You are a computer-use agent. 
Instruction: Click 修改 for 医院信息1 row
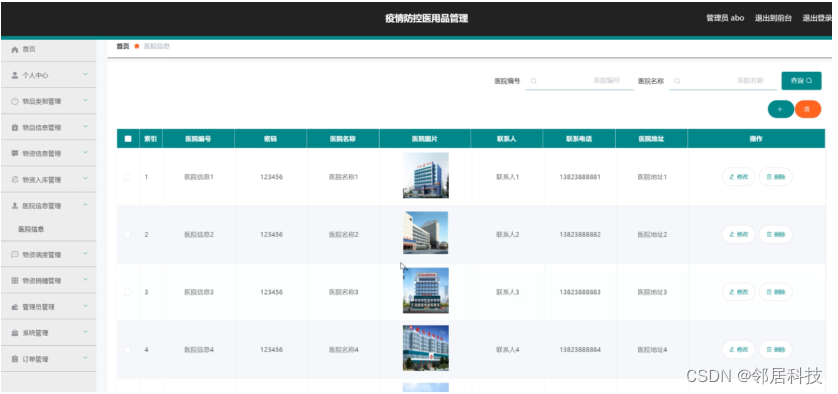click(x=739, y=177)
